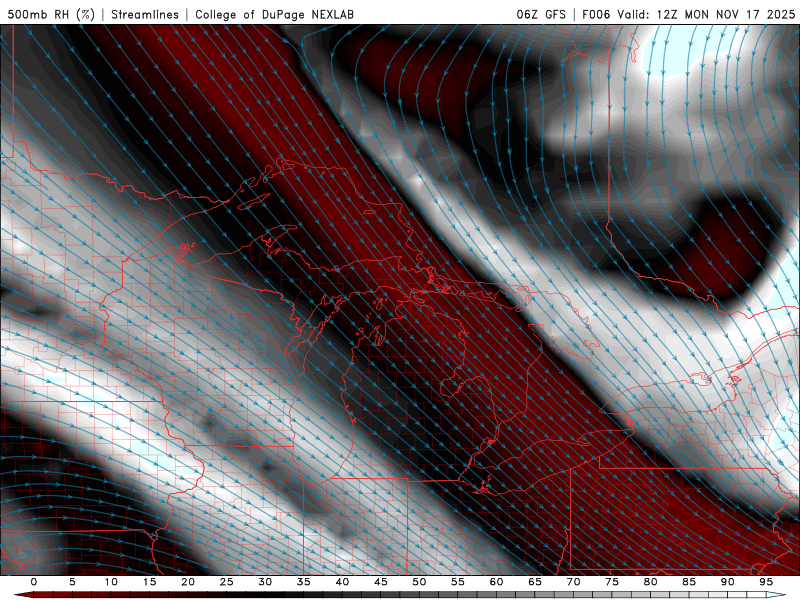Click the "80" scale value
This screenshot has width=800, height=600.
(x=651, y=582)
